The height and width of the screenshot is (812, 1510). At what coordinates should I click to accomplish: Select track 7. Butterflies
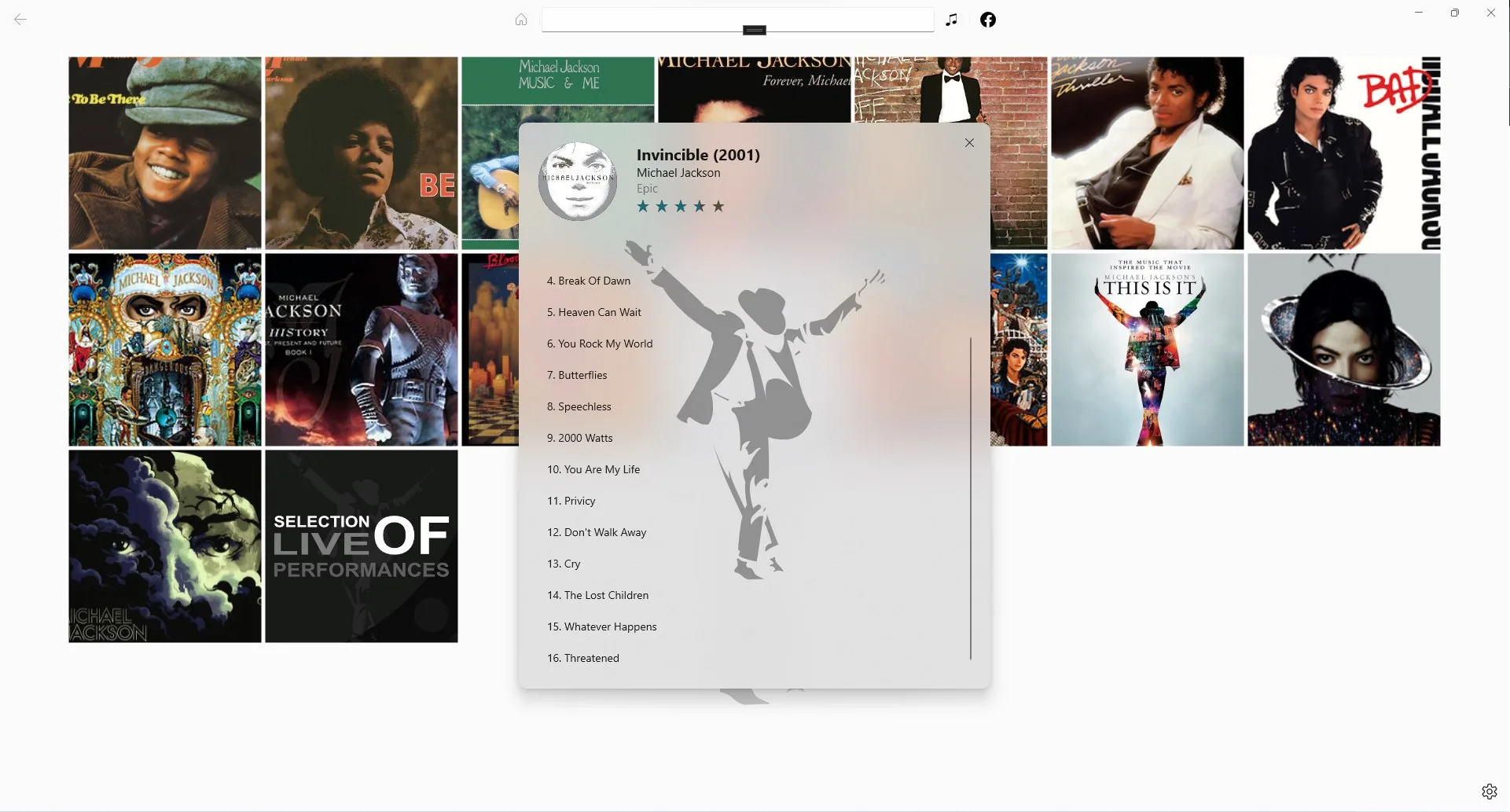pyautogui.click(x=577, y=375)
